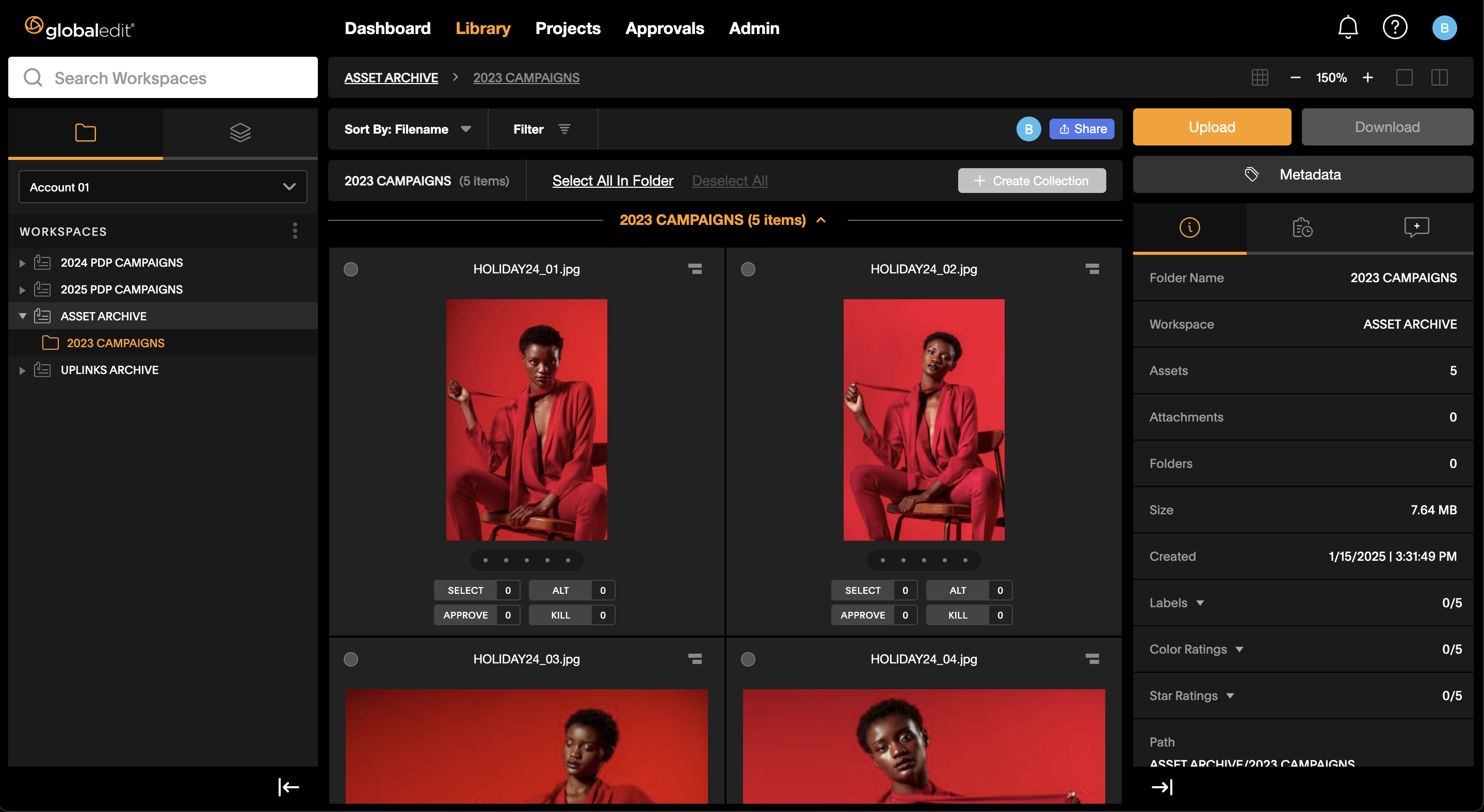Click the Metadata button

tap(1303, 174)
